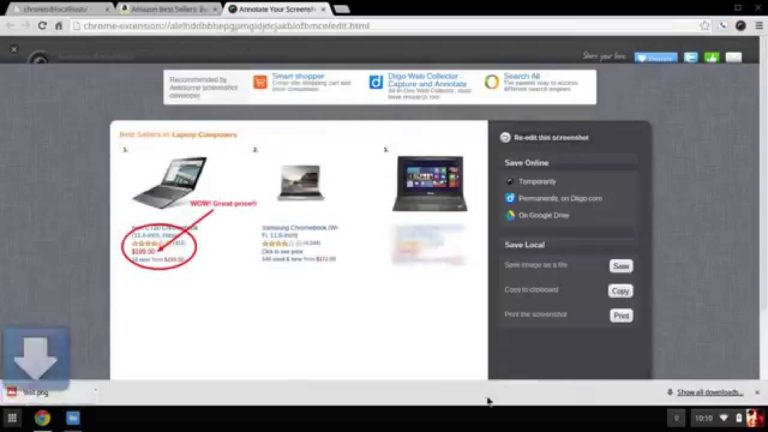Image resolution: width=768 pixels, height=432 pixels.
Task: Click Show all downloads link
Action: point(710,392)
